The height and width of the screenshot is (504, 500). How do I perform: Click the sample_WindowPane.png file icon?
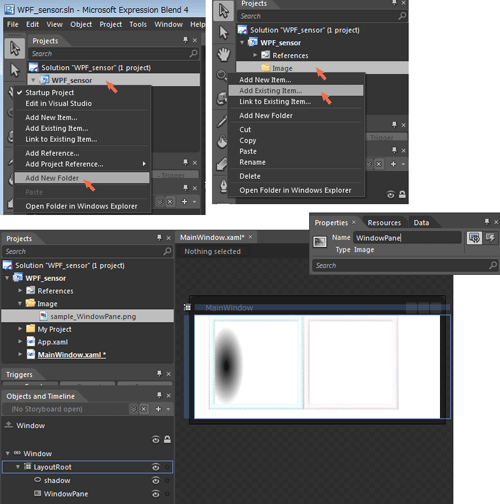click(43, 316)
